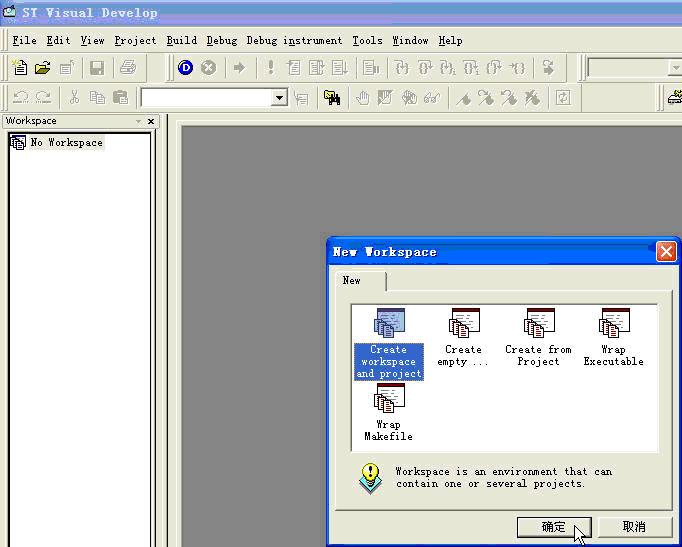Image resolution: width=682 pixels, height=547 pixels.
Task: Click the Cut scissors icon
Action: tap(74, 97)
